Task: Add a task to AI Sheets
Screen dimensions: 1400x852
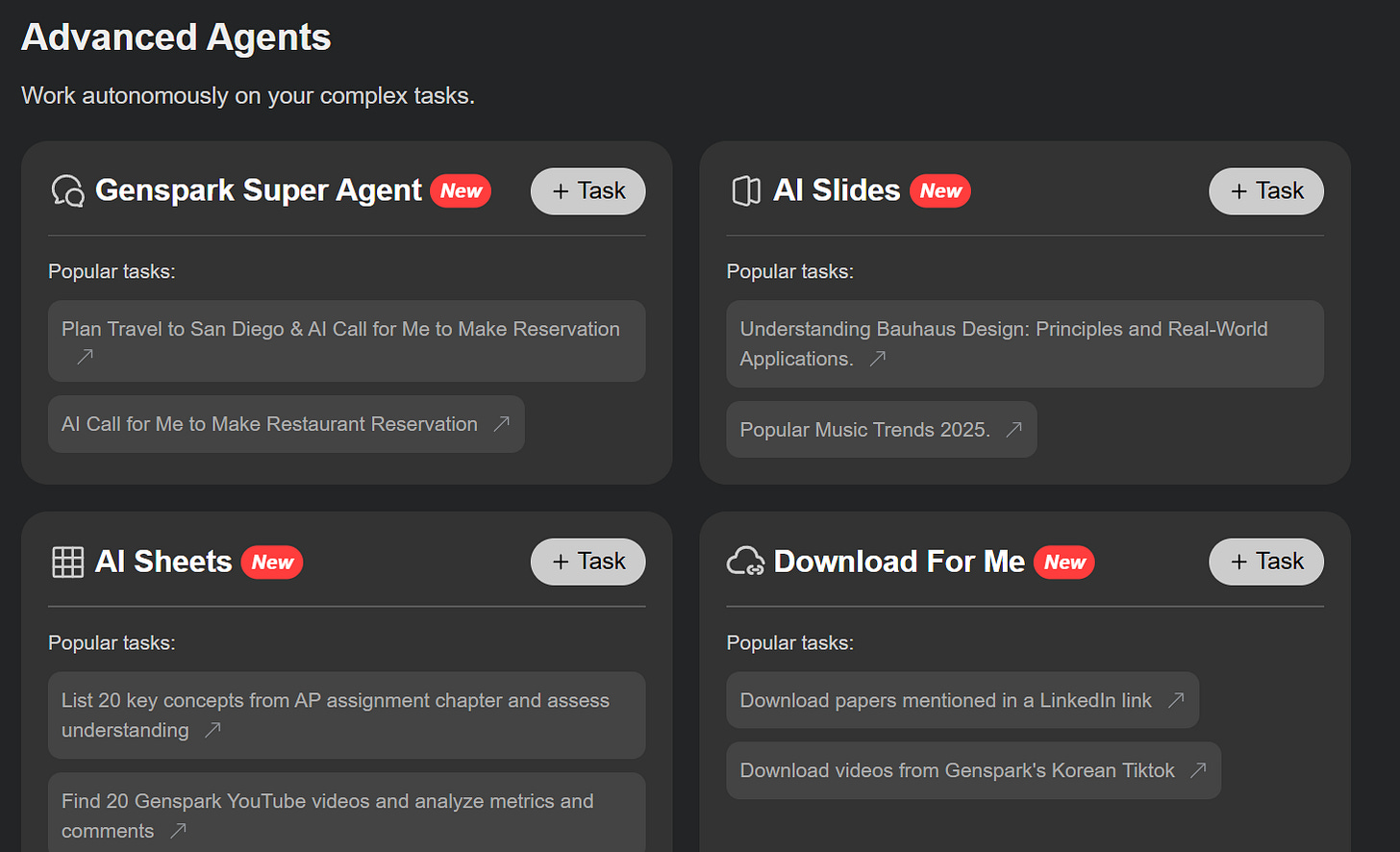Action: tap(588, 562)
